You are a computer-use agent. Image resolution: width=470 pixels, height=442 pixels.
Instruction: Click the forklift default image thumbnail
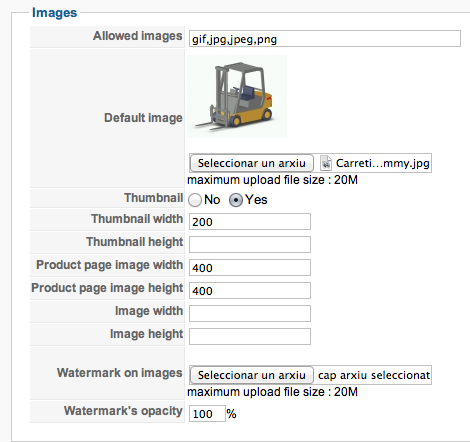pyautogui.click(x=237, y=97)
